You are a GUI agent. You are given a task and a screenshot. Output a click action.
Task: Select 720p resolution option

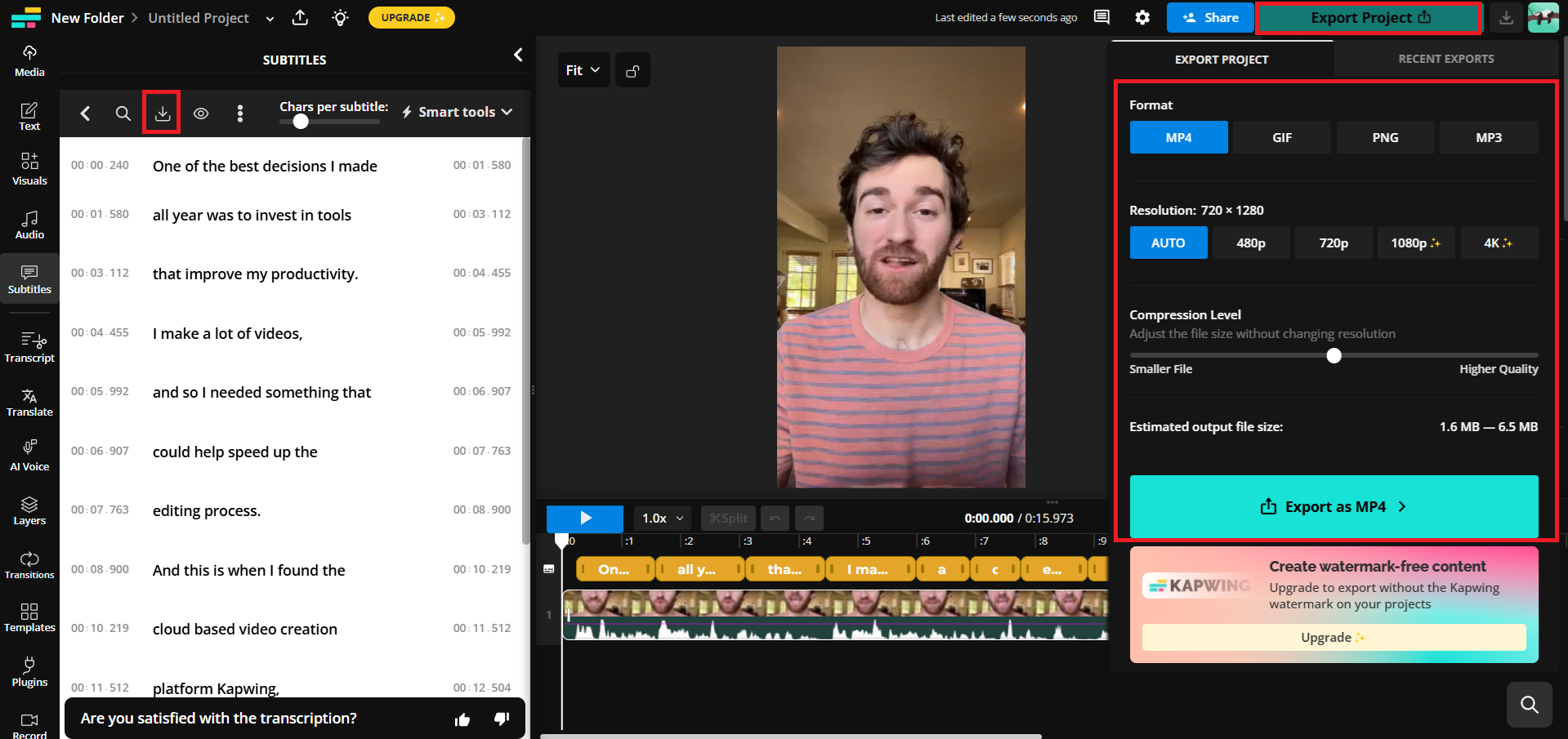pyautogui.click(x=1333, y=243)
